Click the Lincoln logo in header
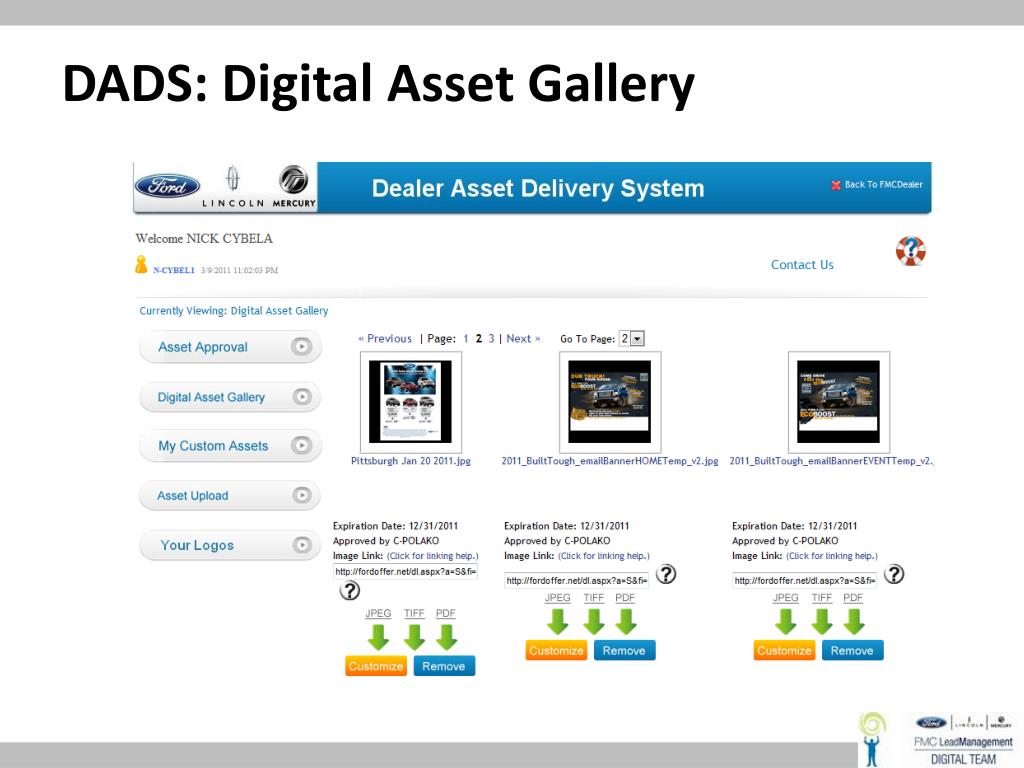 (232, 186)
